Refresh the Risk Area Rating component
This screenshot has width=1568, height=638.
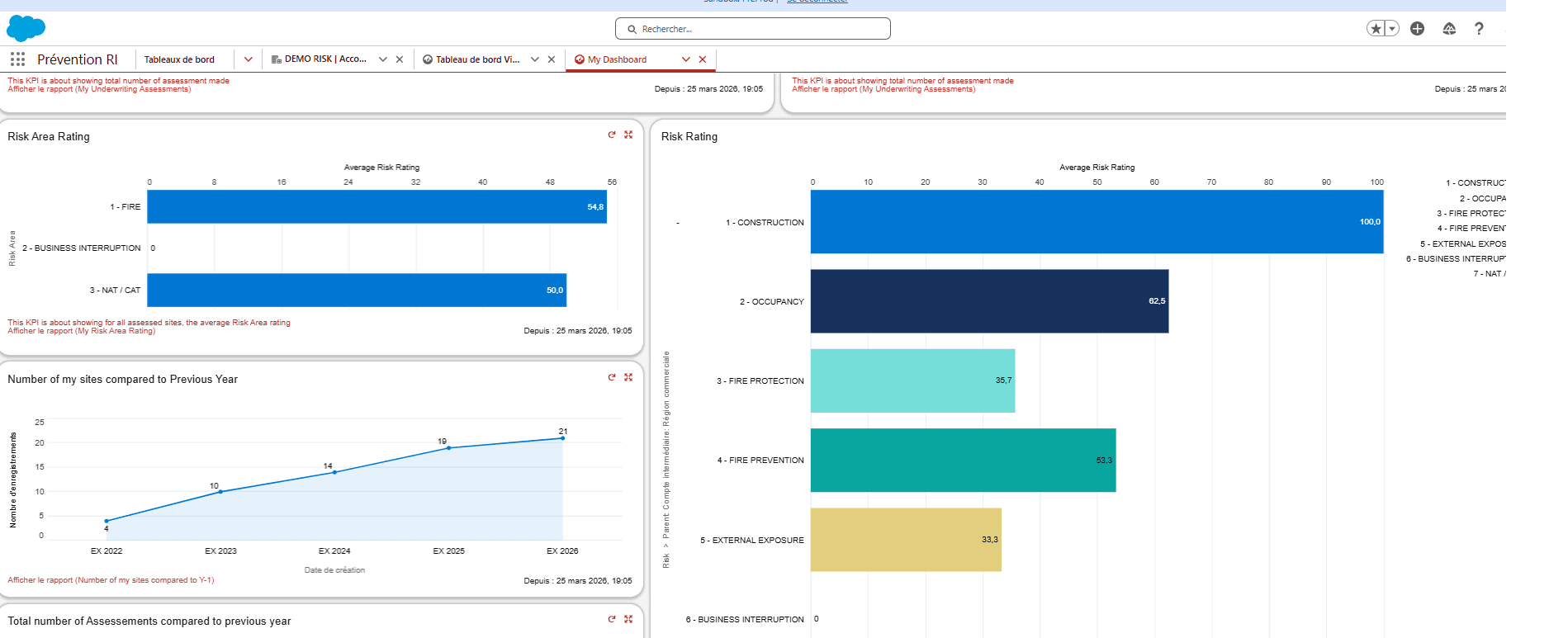tap(612, 135)
